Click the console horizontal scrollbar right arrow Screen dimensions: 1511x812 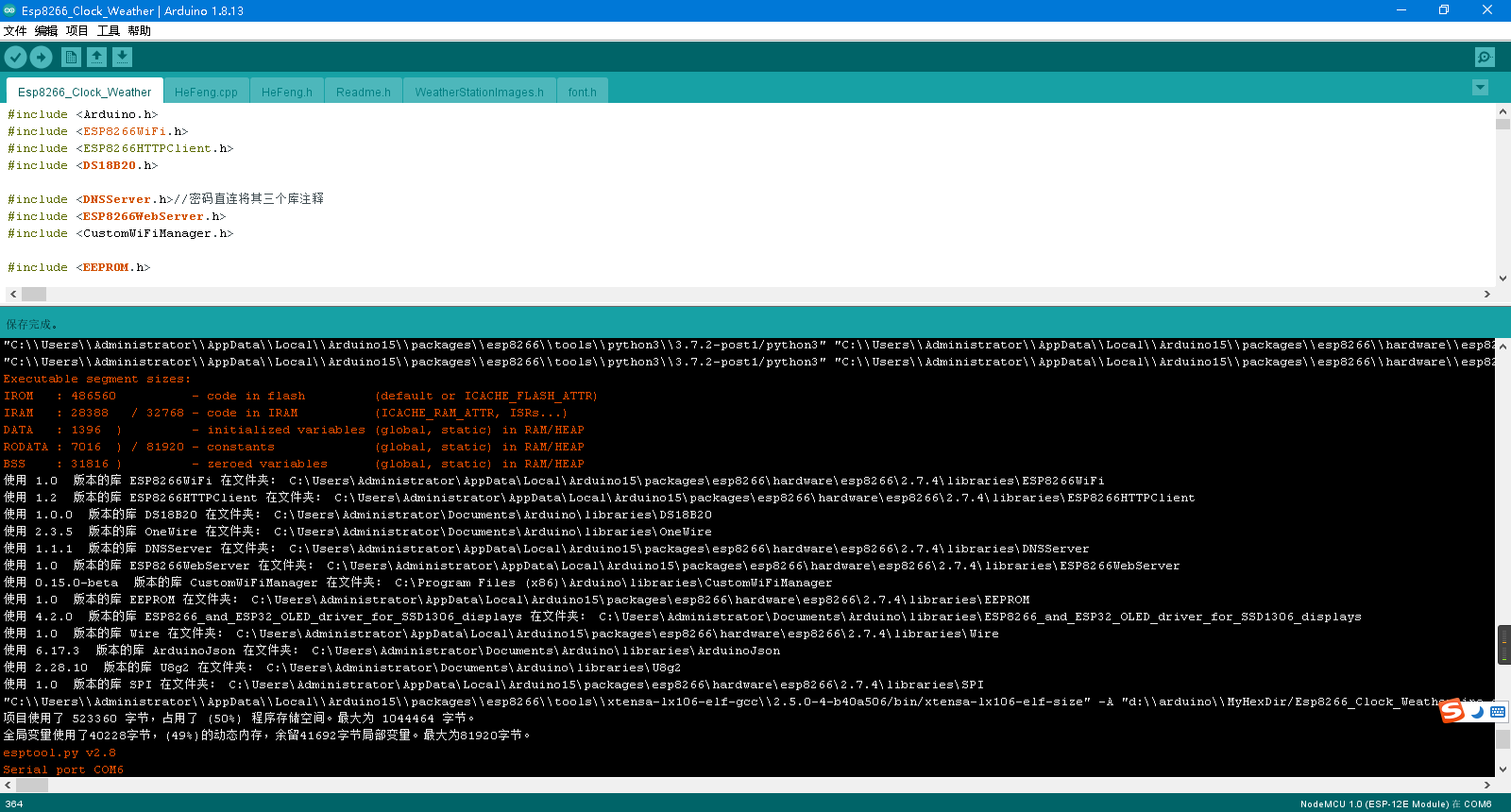pos(1487,785)
